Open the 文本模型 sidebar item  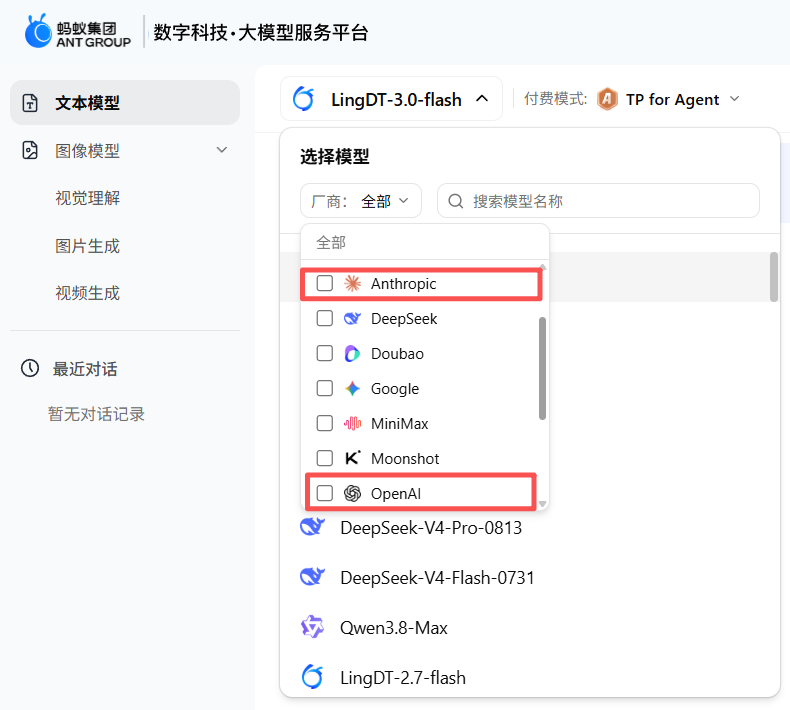tap(125, 103)
